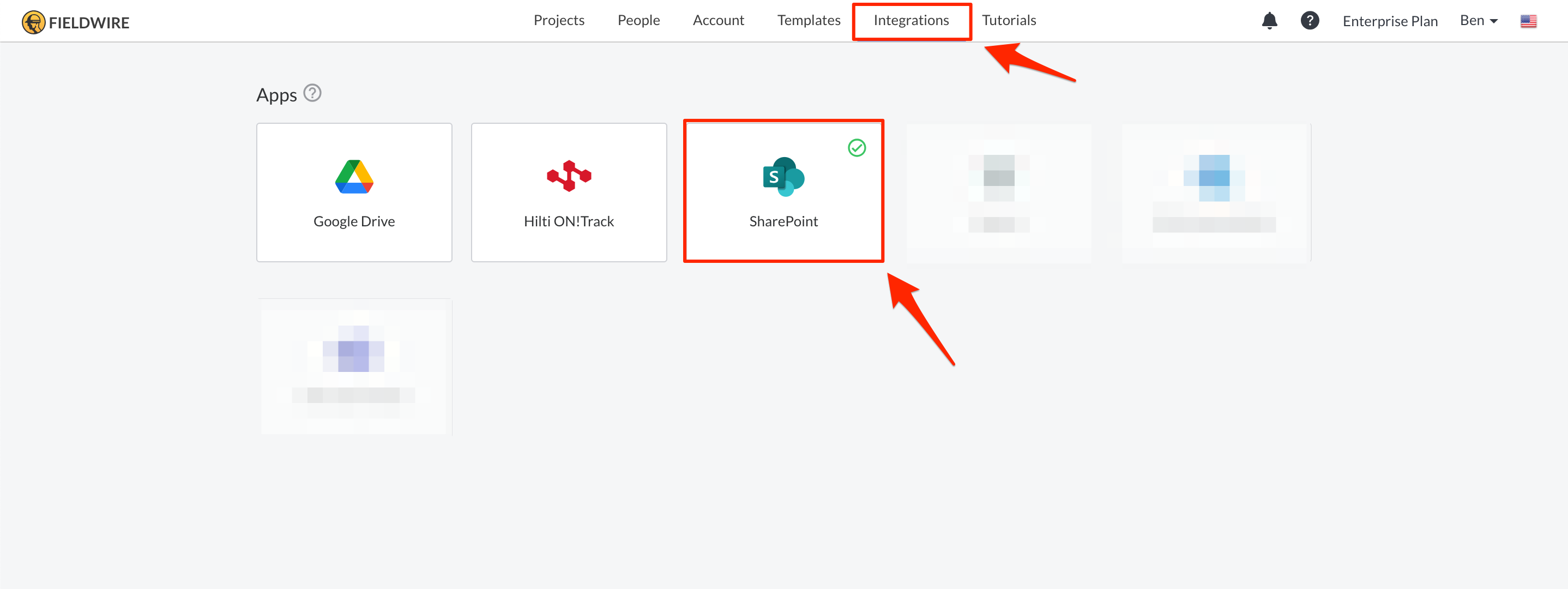Image resolution: width=1568 pixels, height=589 pixels.
Task: Switch to the People tab
Action: coord(638,20)
